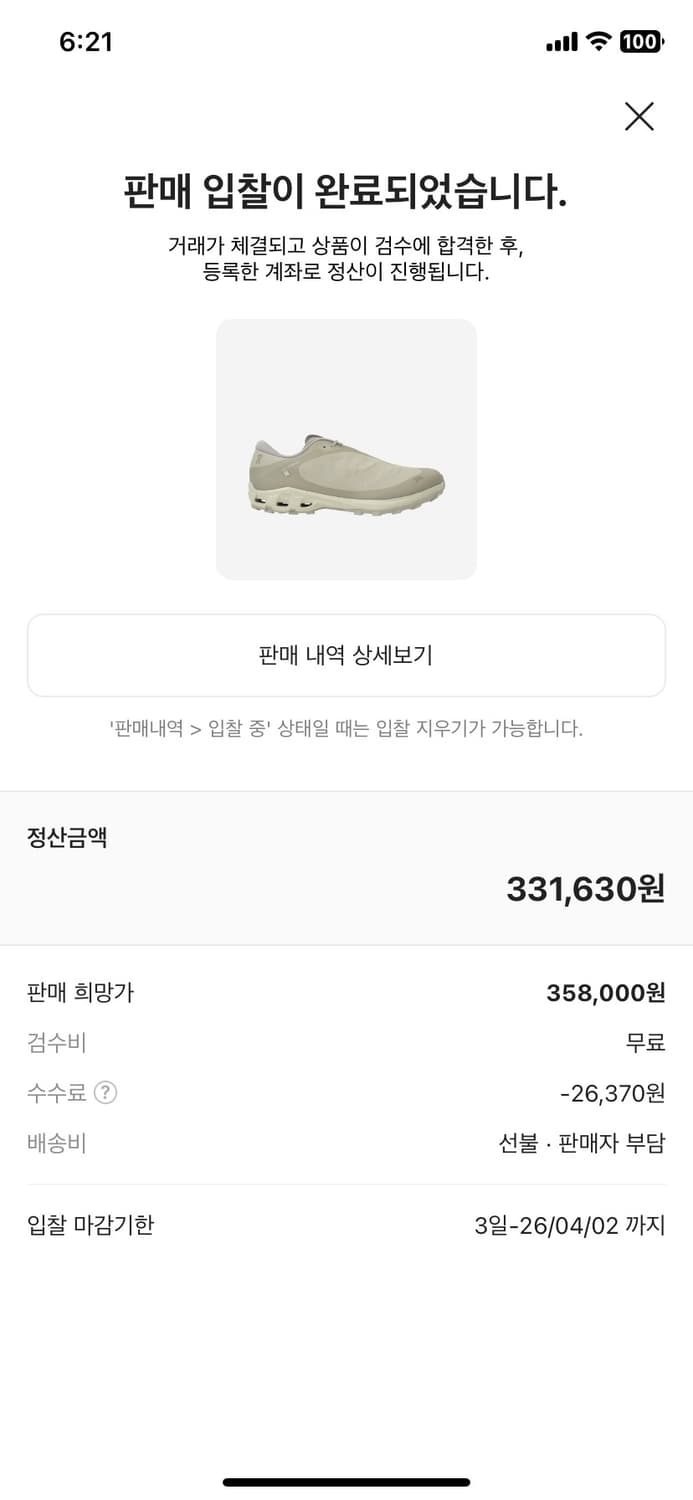Click the cellular signal strength icon
This screenshot has height=1500, width=693.
[x=561, y=42]
